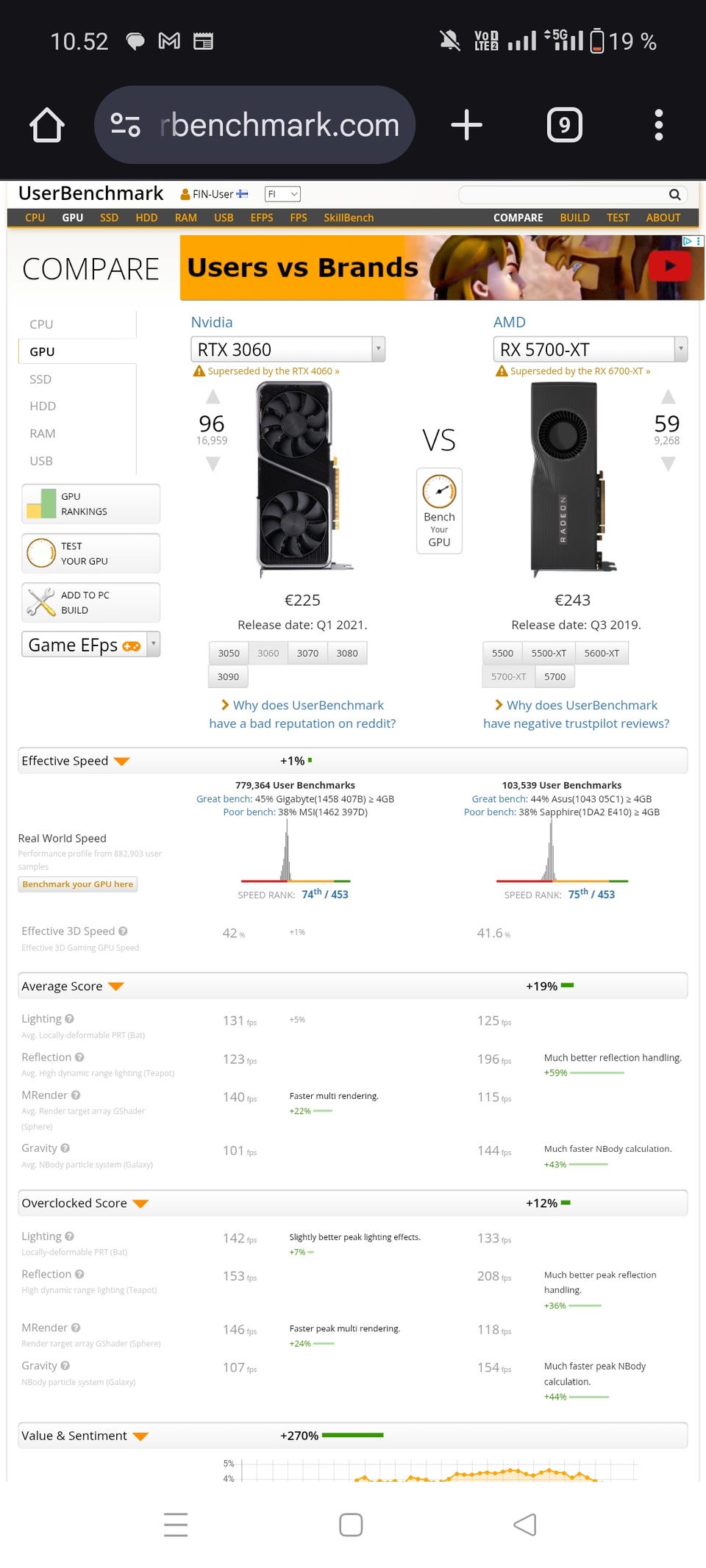Collapse the Effective Speed section

tap(122, 761)
